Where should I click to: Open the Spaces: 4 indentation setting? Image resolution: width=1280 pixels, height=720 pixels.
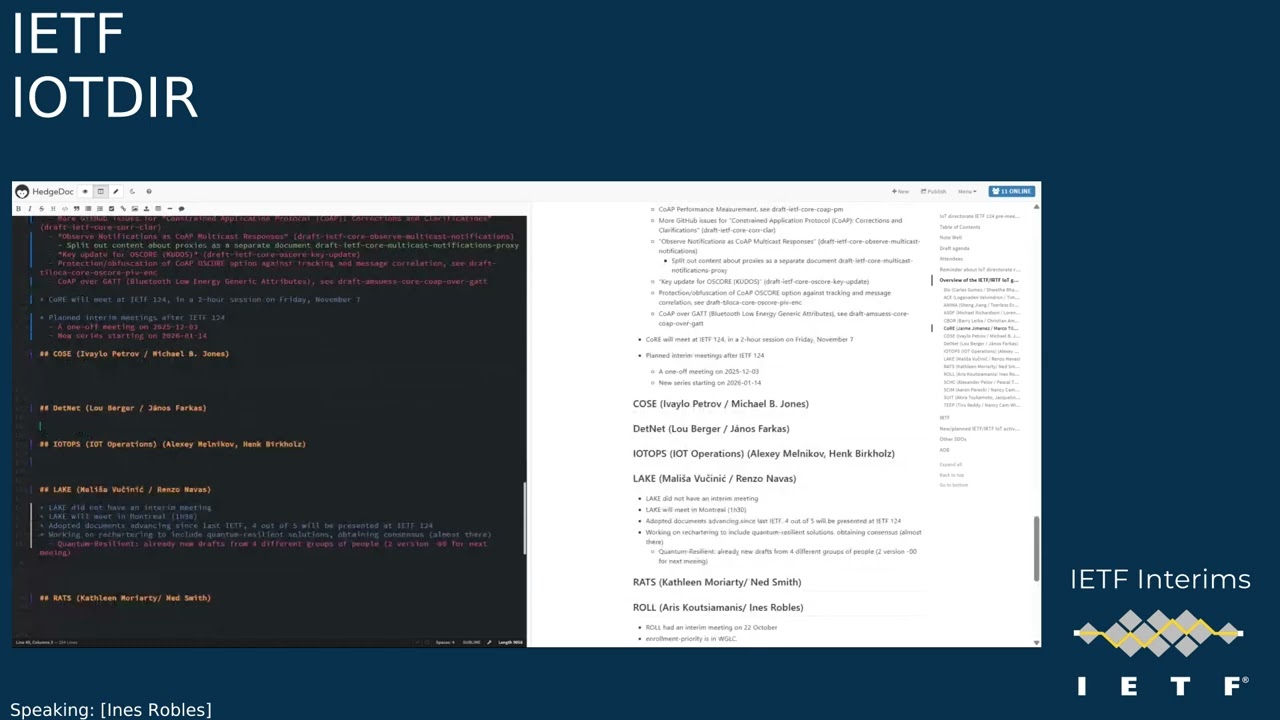pyautogui.click(x=445, y=642)
